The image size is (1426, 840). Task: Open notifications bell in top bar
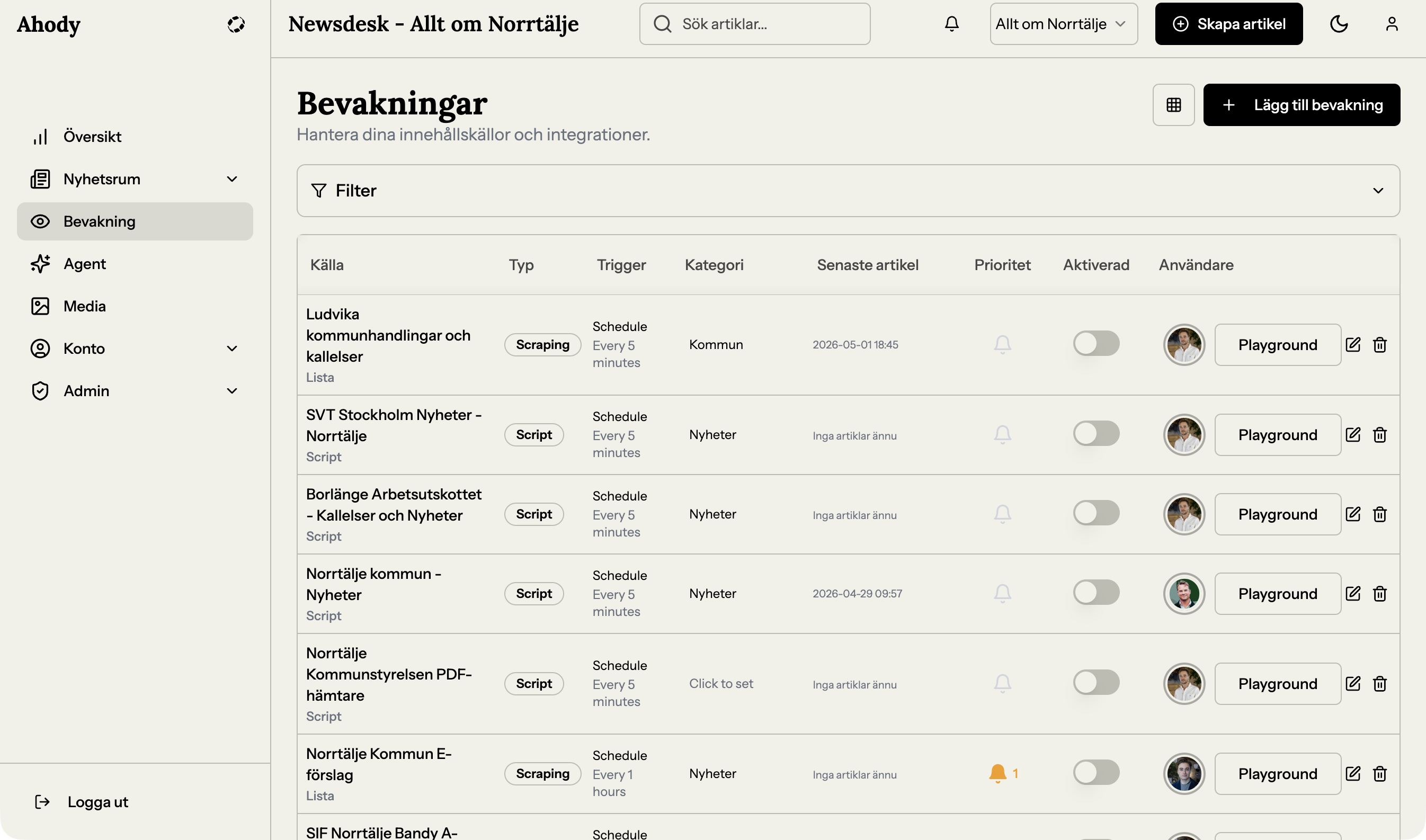[x=951, y=24]
